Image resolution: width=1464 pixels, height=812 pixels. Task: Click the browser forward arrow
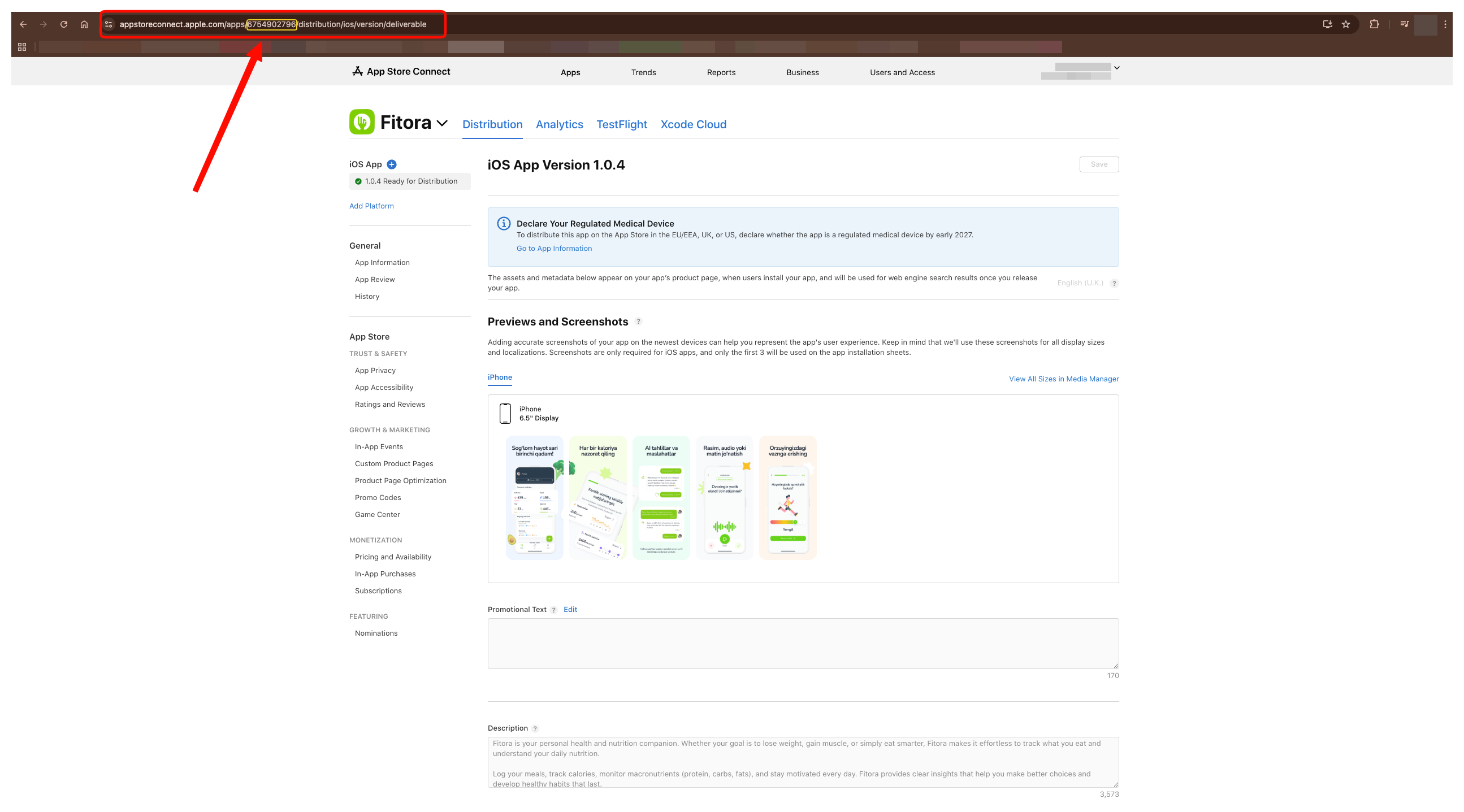pos(43,24)
